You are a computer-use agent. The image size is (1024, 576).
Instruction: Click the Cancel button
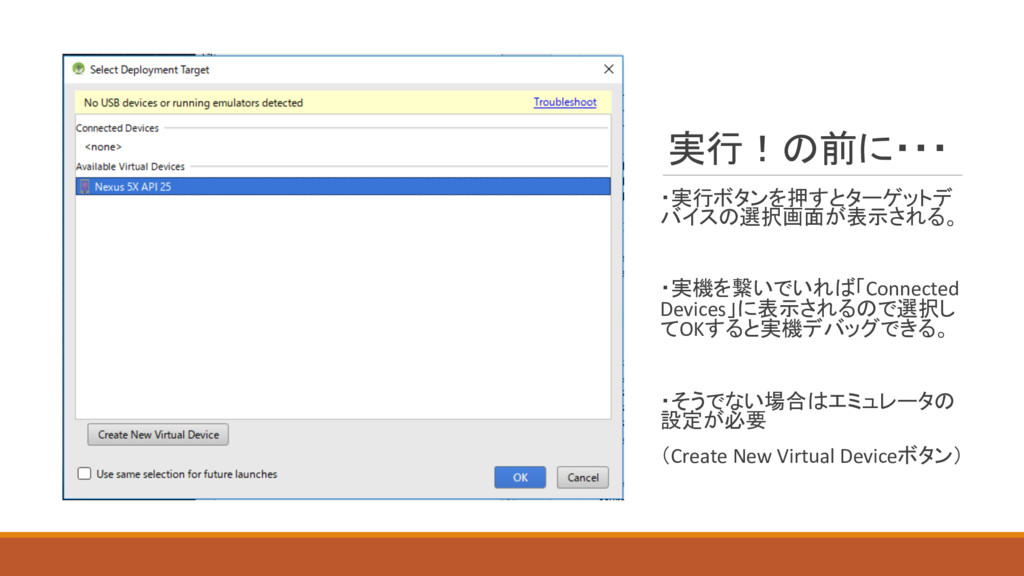click(x=583, y=477)
